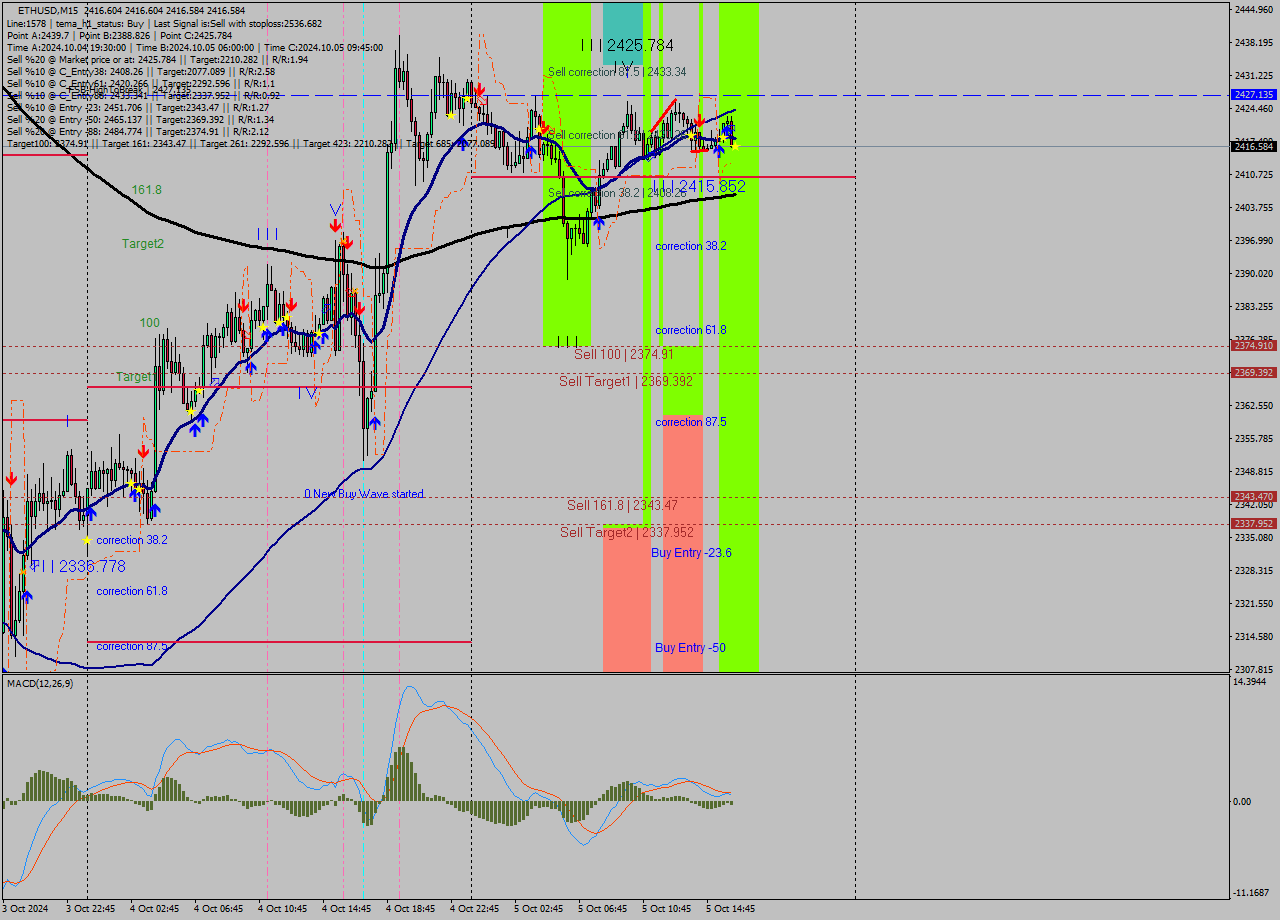1280x920 pixels.
Task: Click the '5 Oct 10:45' time axis label
Action: coord(667,909)
